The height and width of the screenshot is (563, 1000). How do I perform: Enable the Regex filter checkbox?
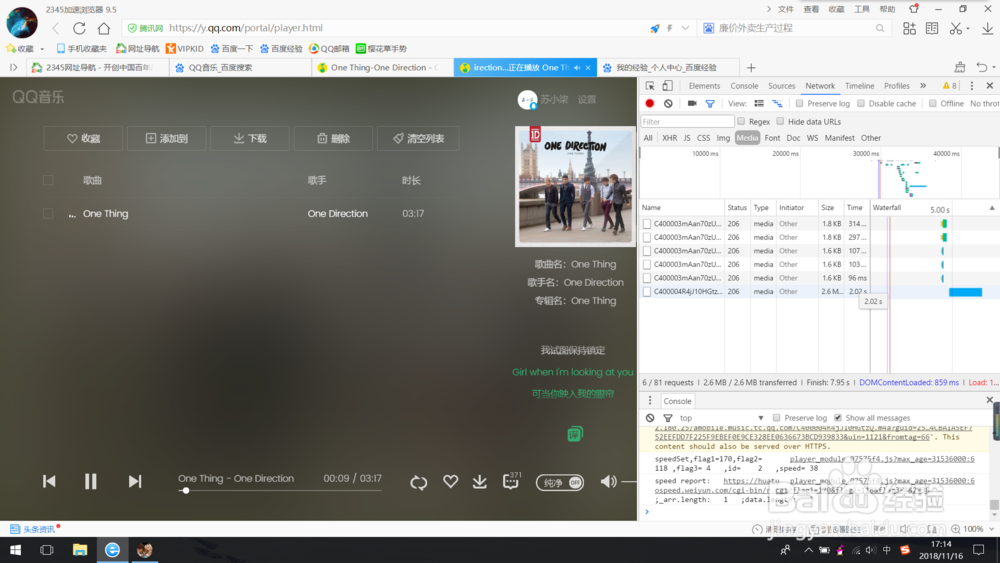tap(741, 121)
